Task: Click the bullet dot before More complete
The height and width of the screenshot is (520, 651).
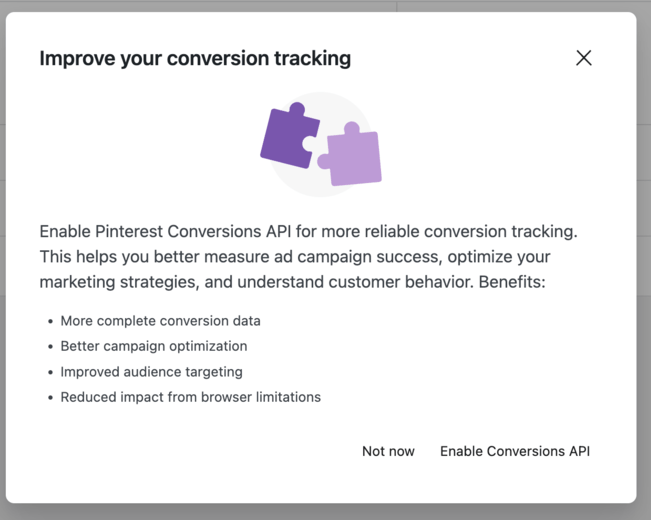Action: pyautogui.click(x=50, y=321)
